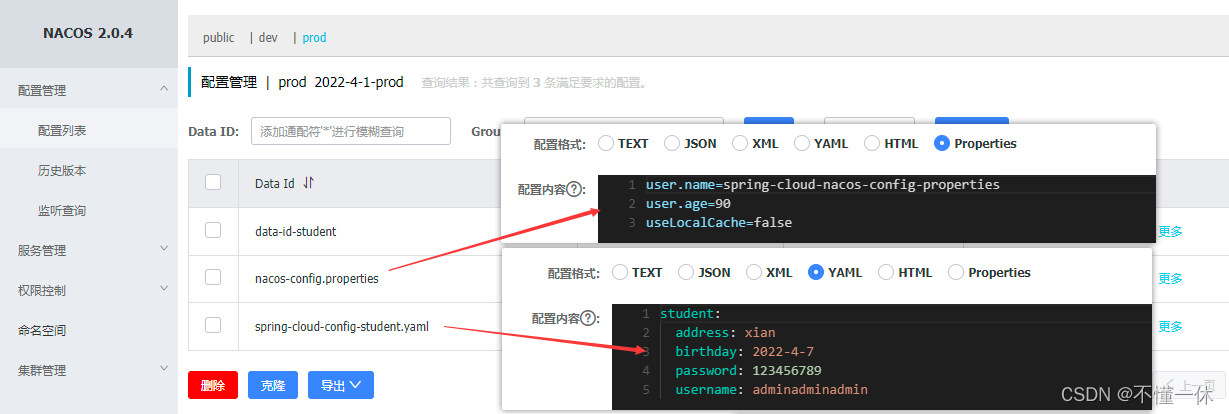Screen dimensions: 1229x414
Task: Toggle the select-all checkbox in table header
Action: click(213, 182)
